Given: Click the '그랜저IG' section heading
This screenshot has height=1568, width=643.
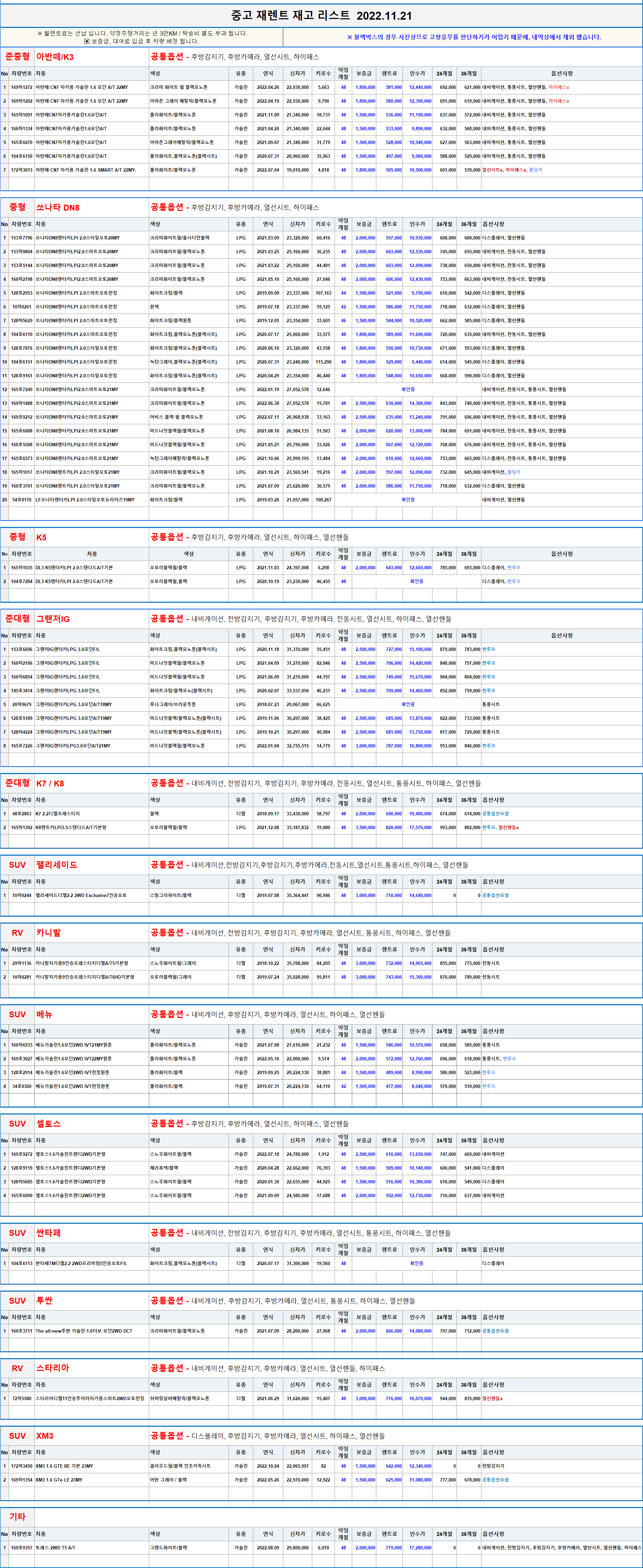Looking at the screenshot, I should [x=53, y=619].
